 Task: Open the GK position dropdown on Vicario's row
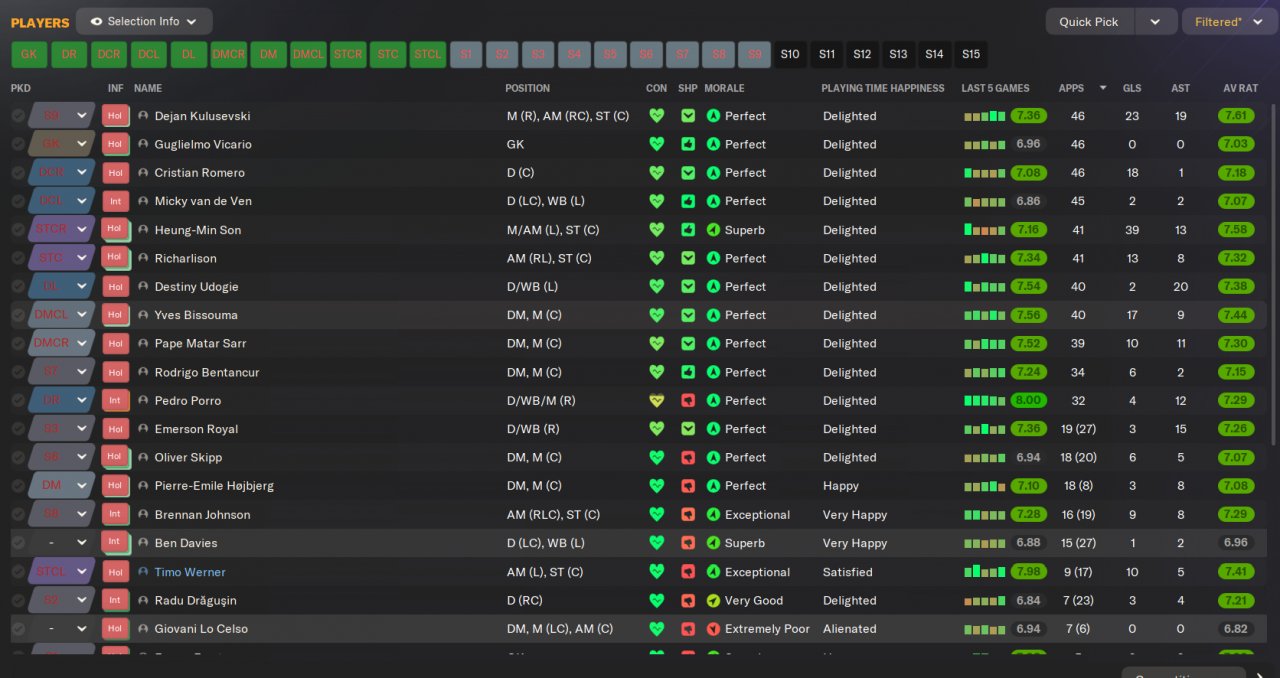point(62,144)
